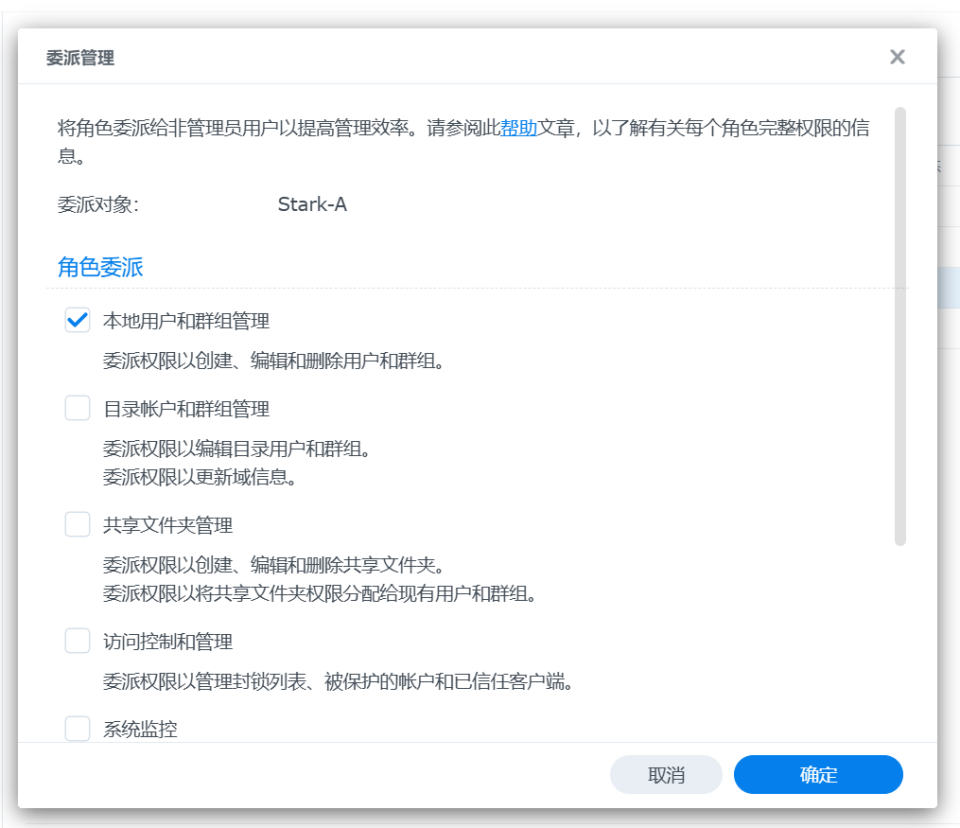Check the 访问控制和管理 checkbox
This screenshot has height=828, width=960.
point(77,641)
